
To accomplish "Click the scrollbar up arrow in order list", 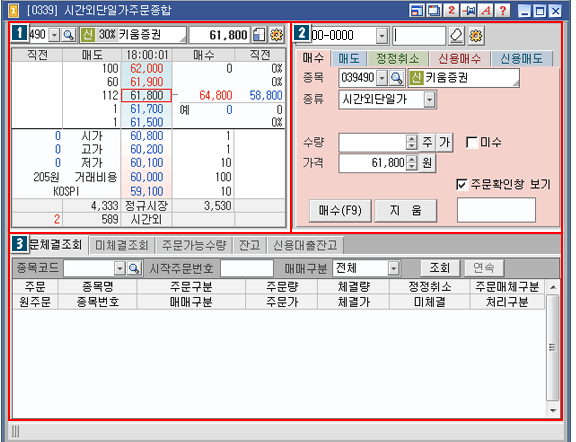I will (553, 287).
